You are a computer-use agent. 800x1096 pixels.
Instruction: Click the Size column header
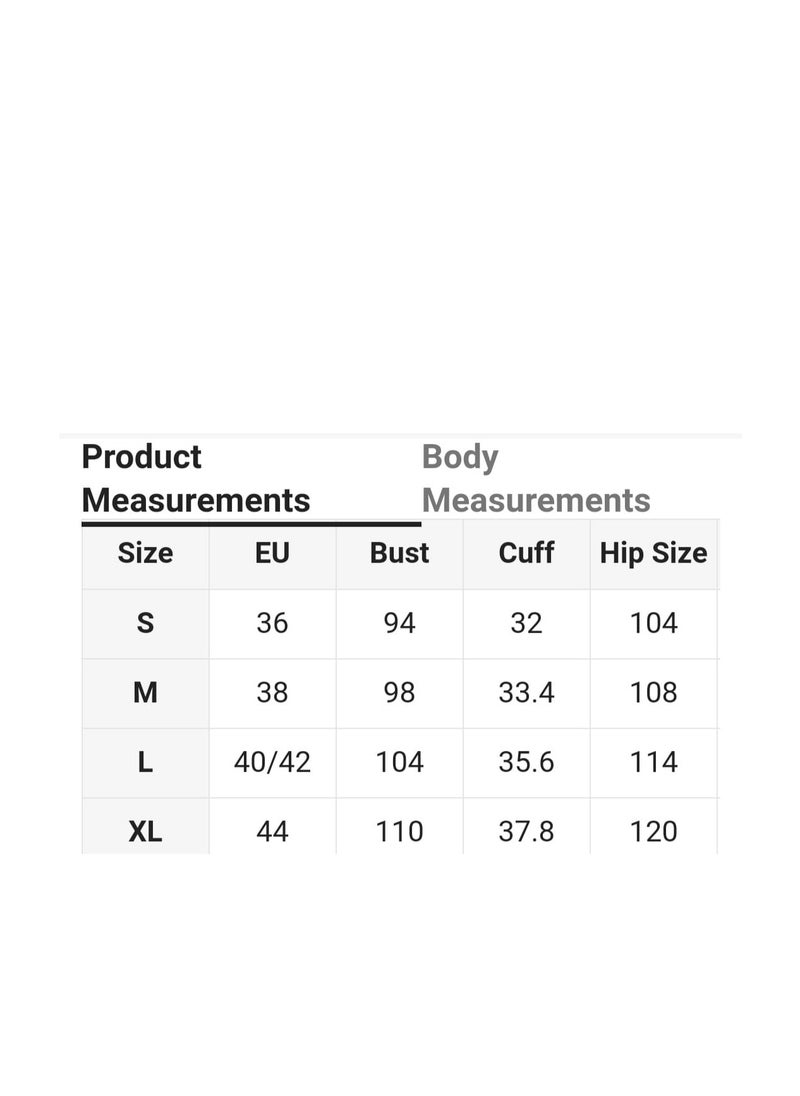[145, 553]
